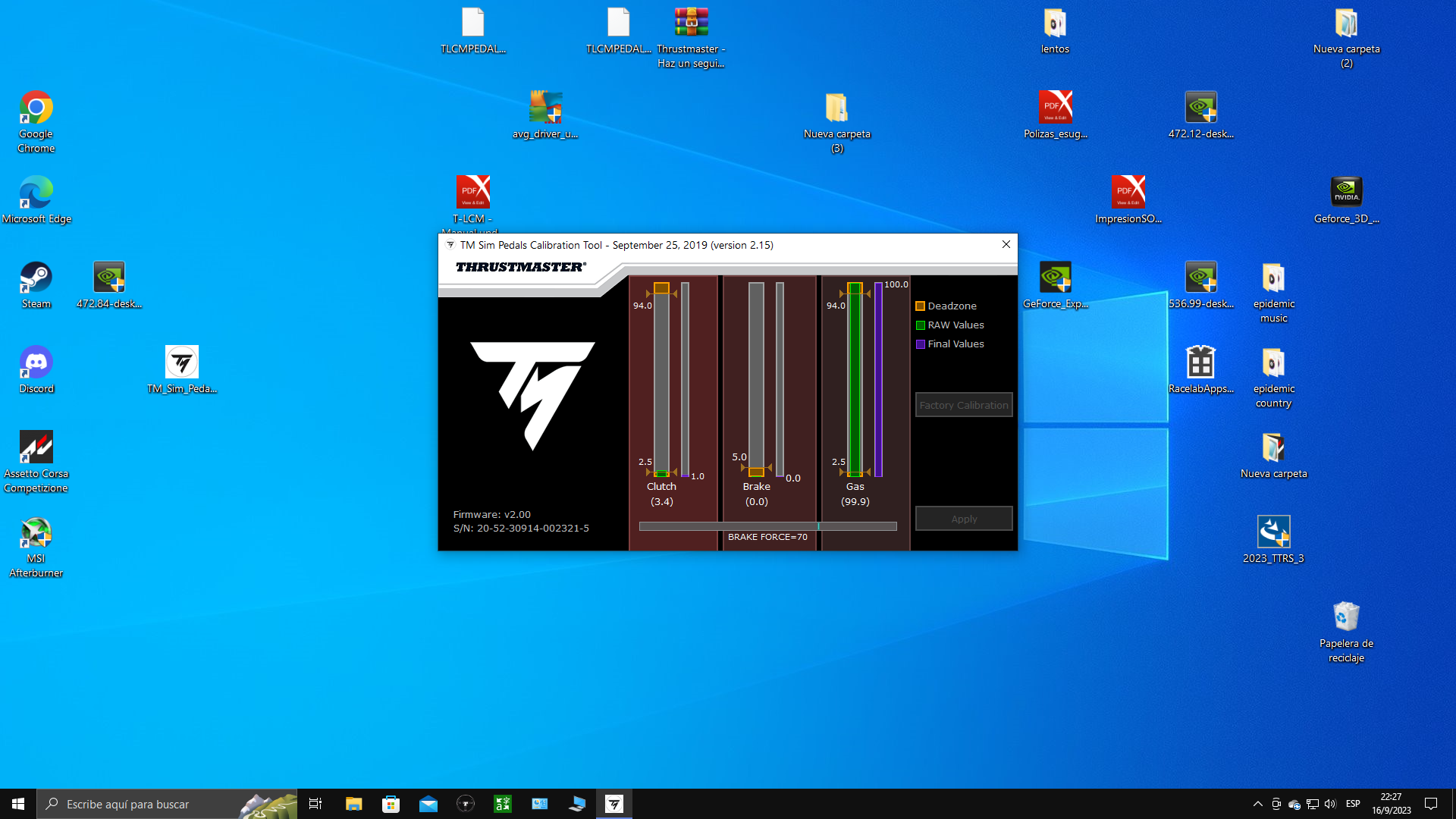Image resolution: width=1456 pixels, height=819 pixels.
Task: Select the 536.99-desk... NVIDIA installer icon
Action: (1200, 285)
